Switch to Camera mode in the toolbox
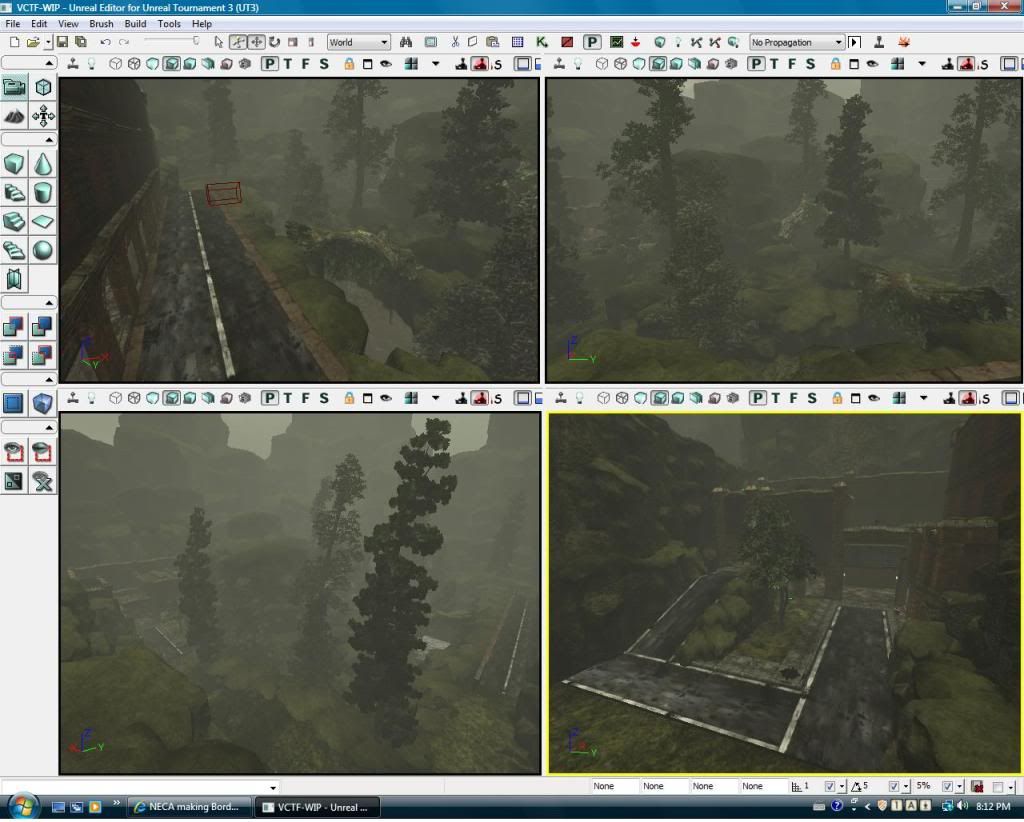 point(14,87)
